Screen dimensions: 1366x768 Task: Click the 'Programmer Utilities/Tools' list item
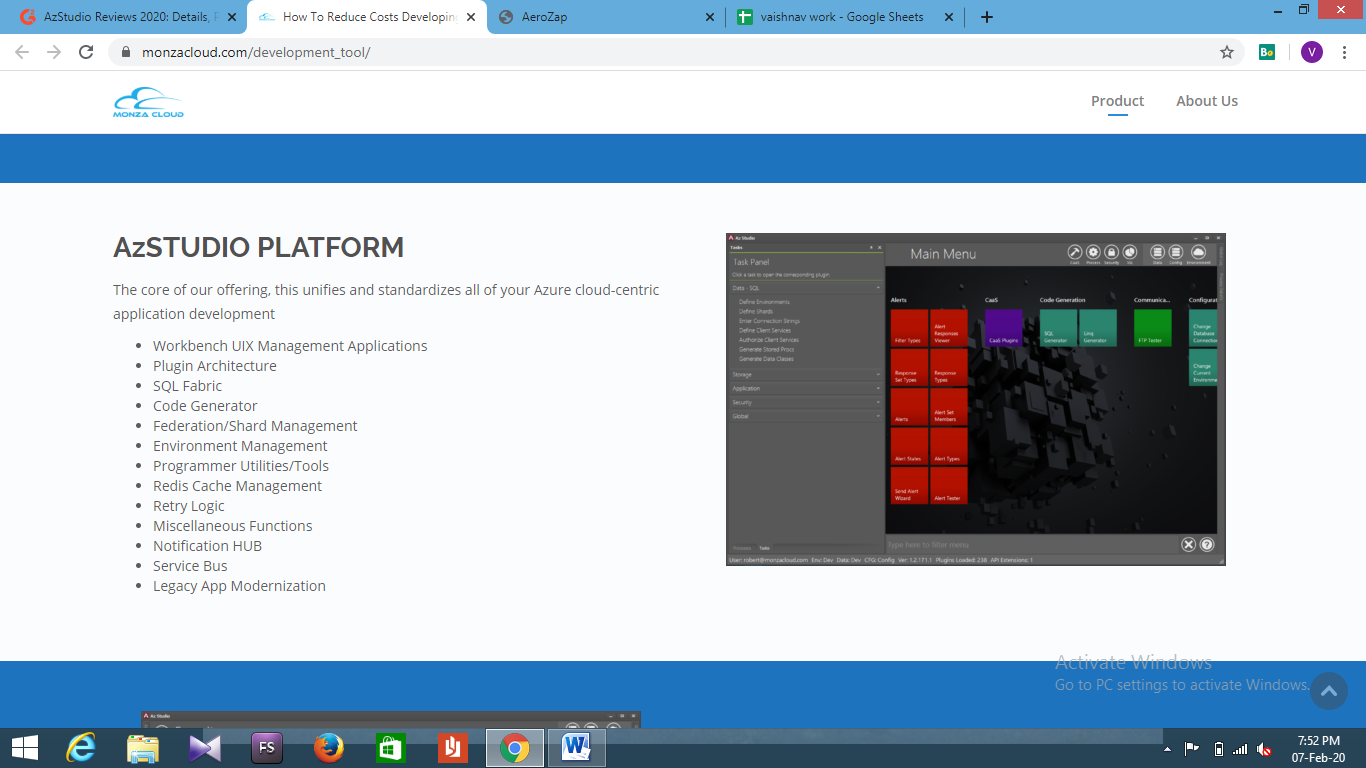pos(241,466)
